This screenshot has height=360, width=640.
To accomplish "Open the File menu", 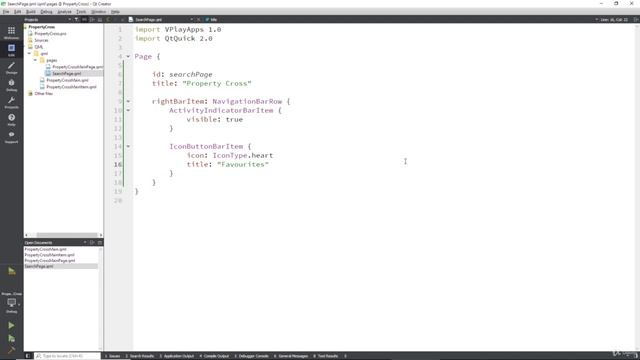I will click(6, 12).
